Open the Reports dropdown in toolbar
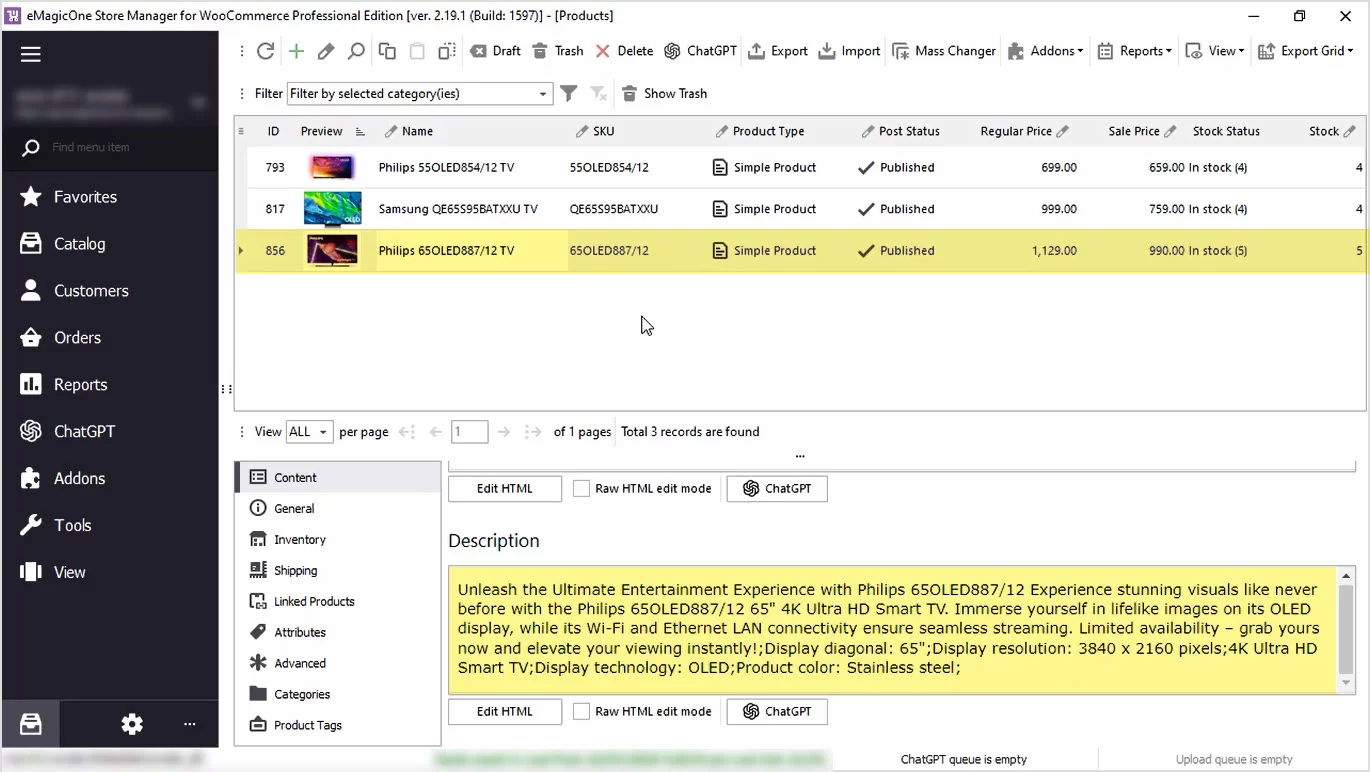The height and width of the screenshot is (772, 1370). pos(1133,51)
